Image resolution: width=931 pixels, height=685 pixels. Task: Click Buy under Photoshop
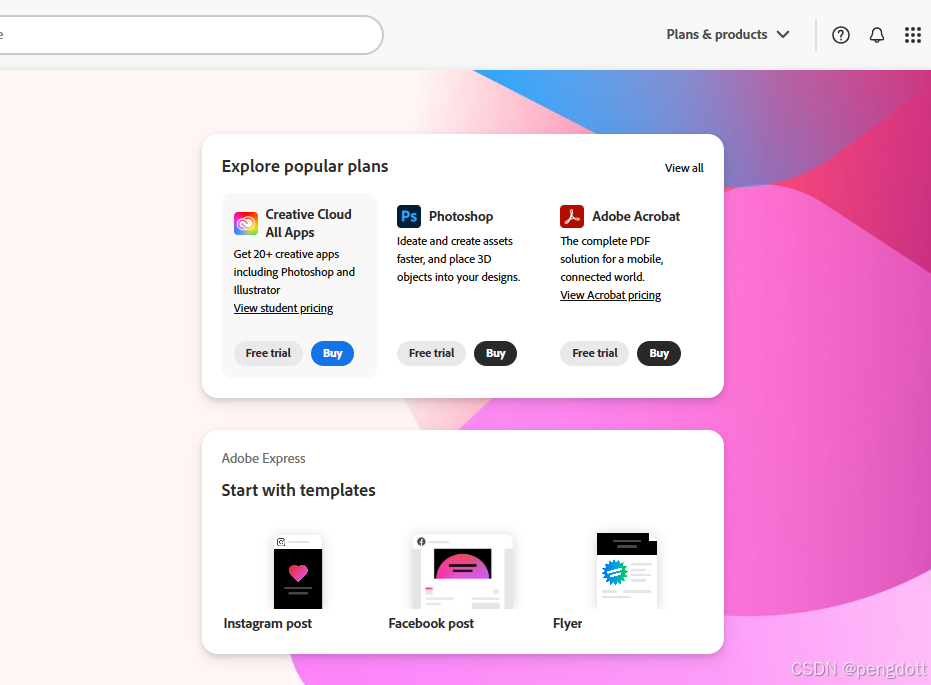[x=495, y=353]
